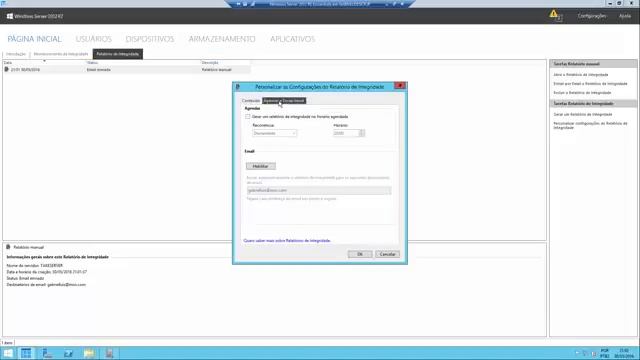The height and width of the screenshot is (360, 640).
Task: Click the Windows Server 2012 R2 logo
Action: coord(9,16)
